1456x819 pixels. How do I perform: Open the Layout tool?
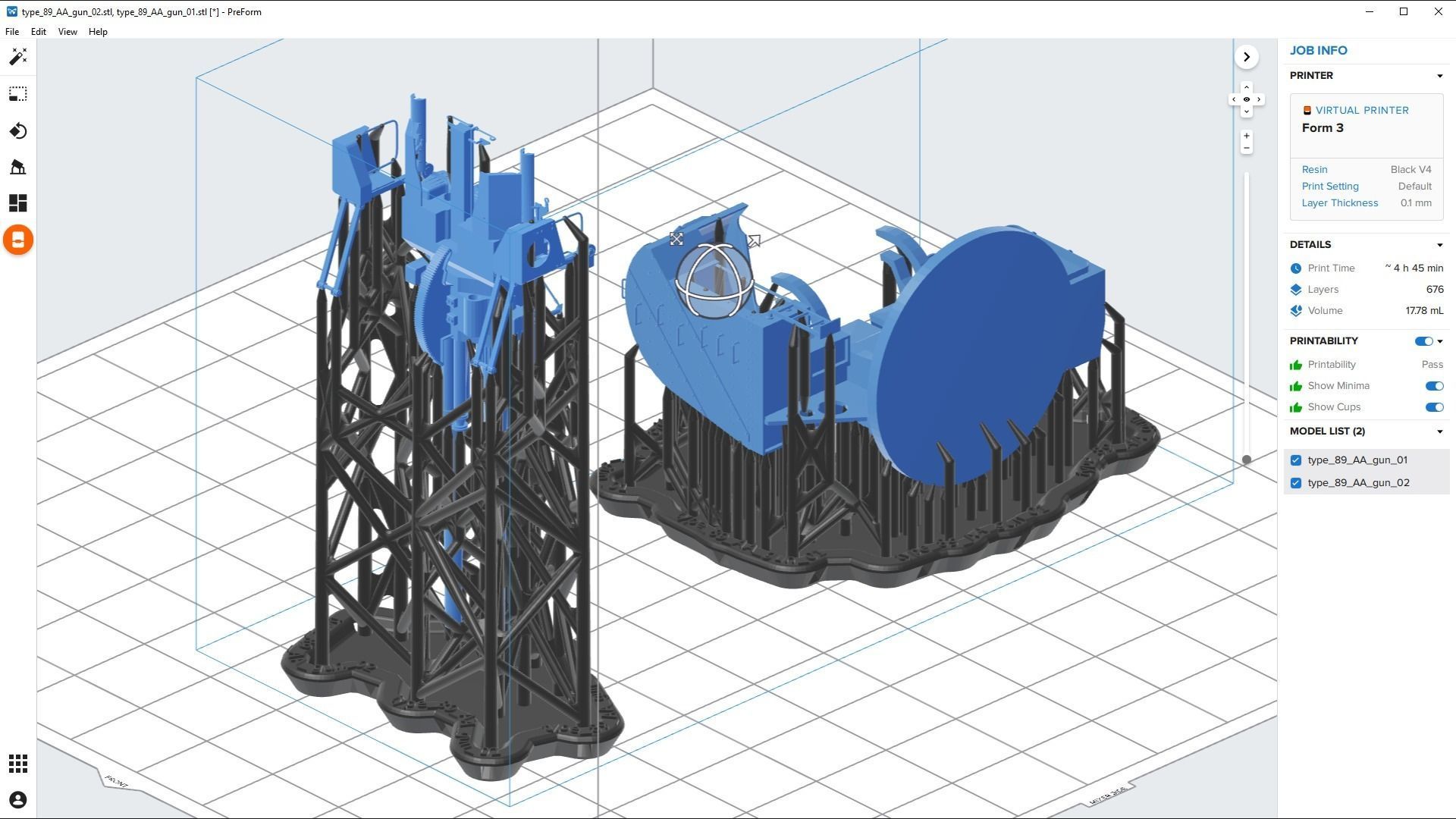[18, 203]
